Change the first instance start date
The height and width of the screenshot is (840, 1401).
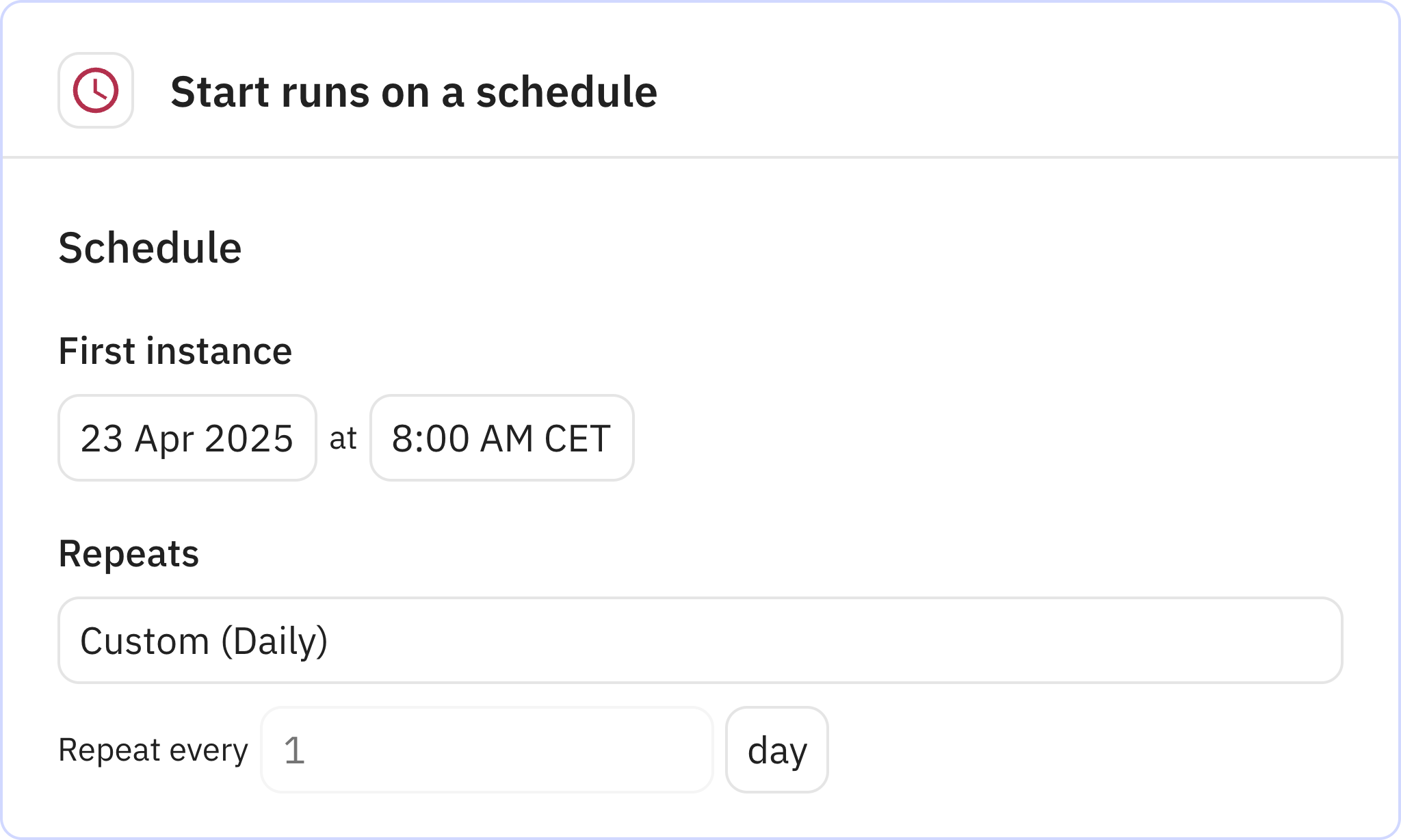[x=187, y=438]
